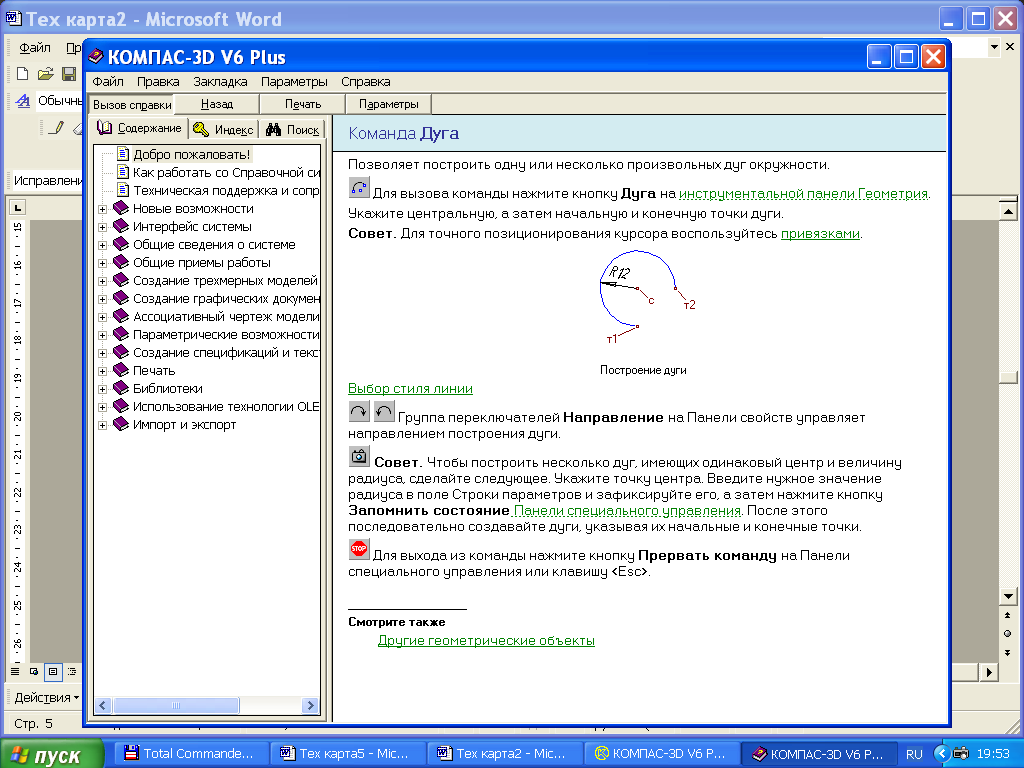
Task: Click the Стр. 5 status bar entry
Action: pyautogui.click(x=33, y=724)
